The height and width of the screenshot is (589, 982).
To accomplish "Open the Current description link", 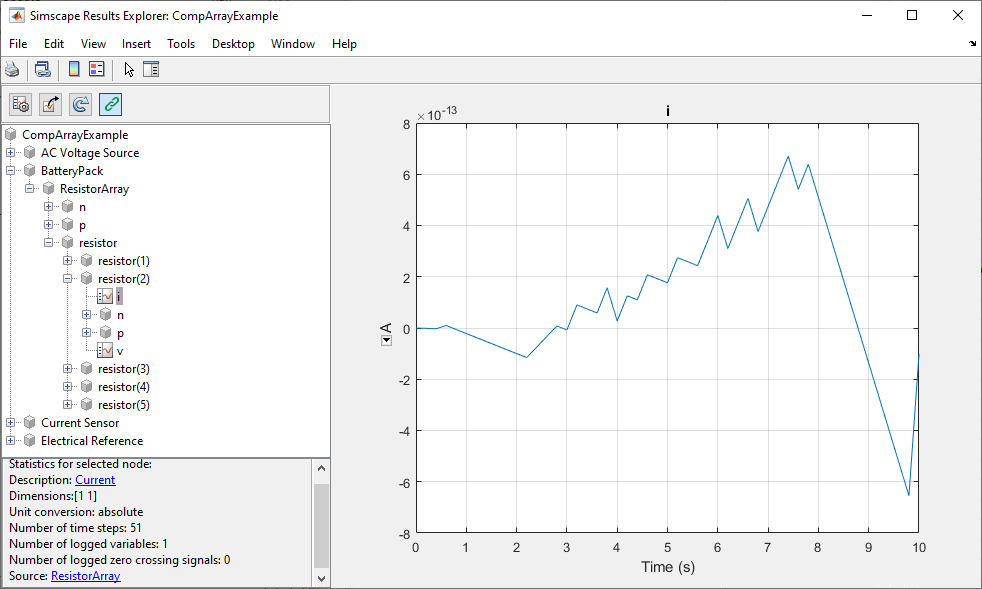I will coord(95,480).
